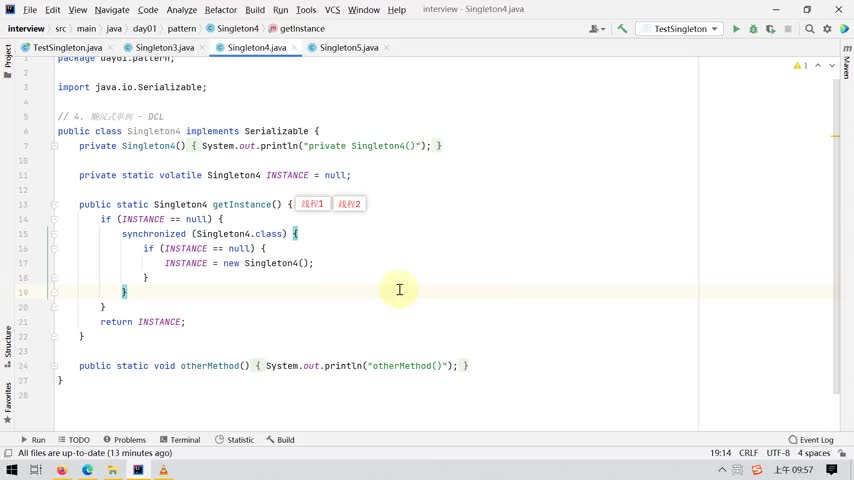
Task: Click the interview breadcrumb
Action: click(26, 29)
